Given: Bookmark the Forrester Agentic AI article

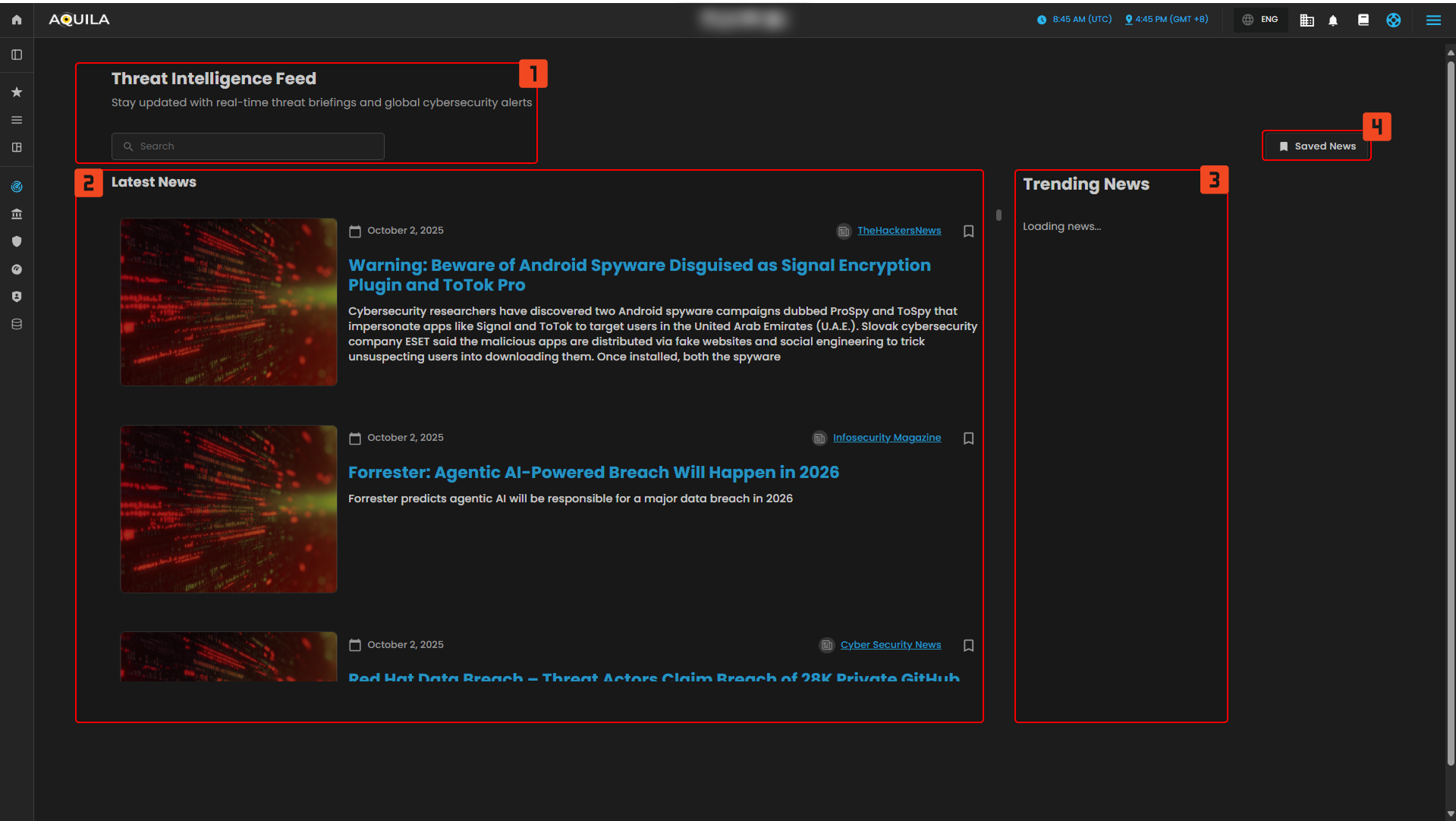Looking at the screenshot, I should [969, 439].
